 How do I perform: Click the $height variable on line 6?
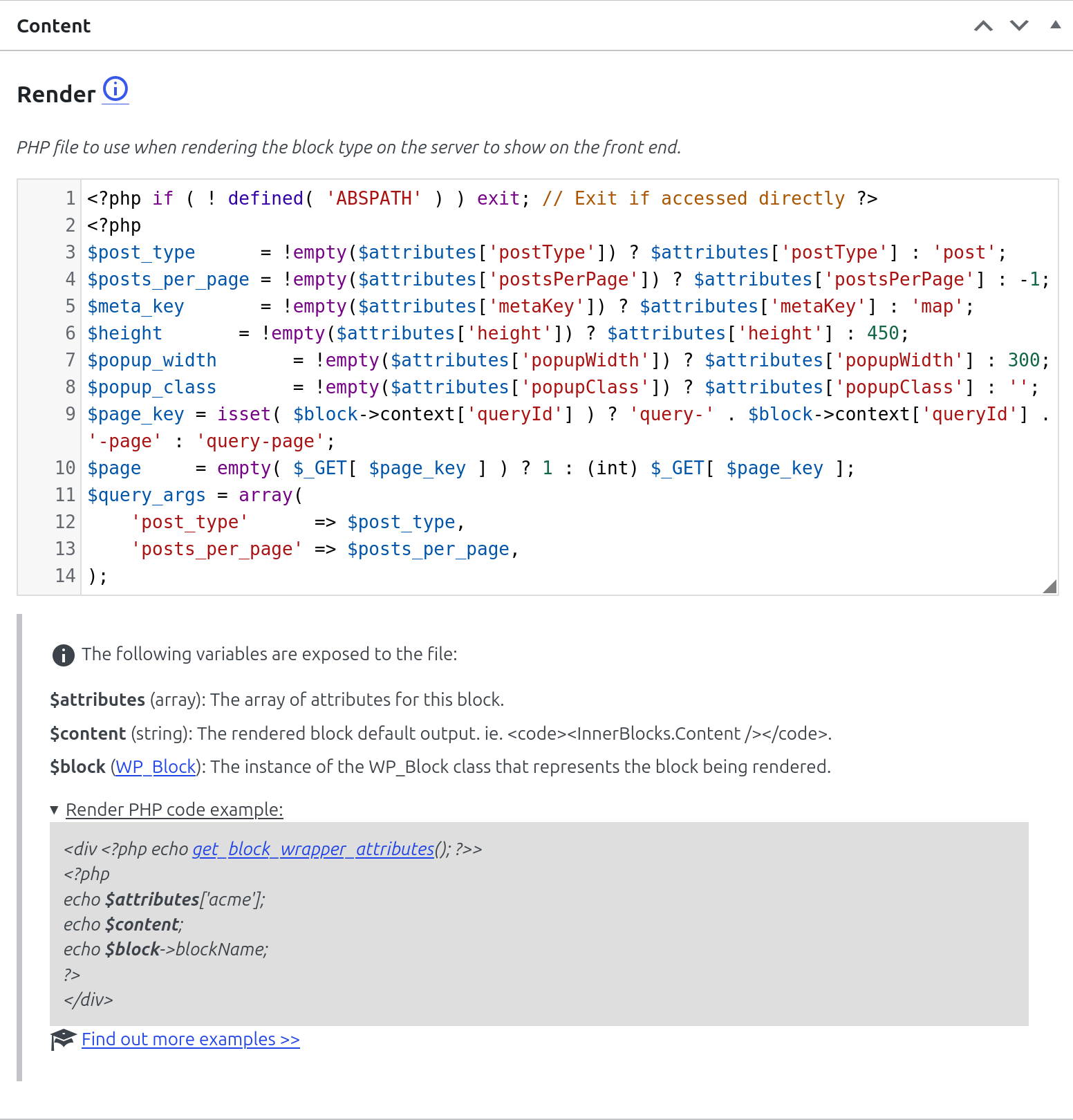(124, 333)
